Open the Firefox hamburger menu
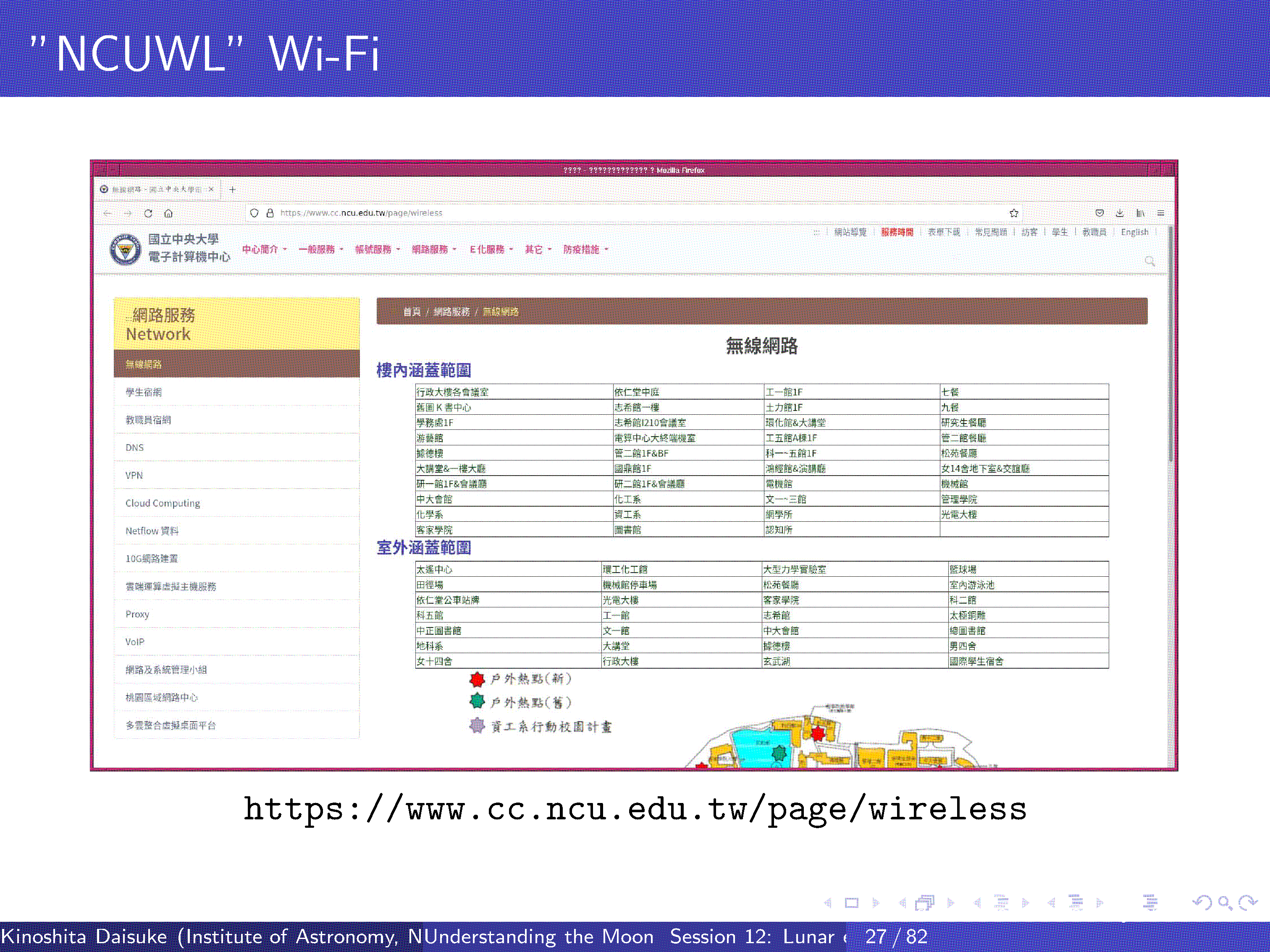The width and height of the screenshot is (1270, 952). coord(1160,213)
